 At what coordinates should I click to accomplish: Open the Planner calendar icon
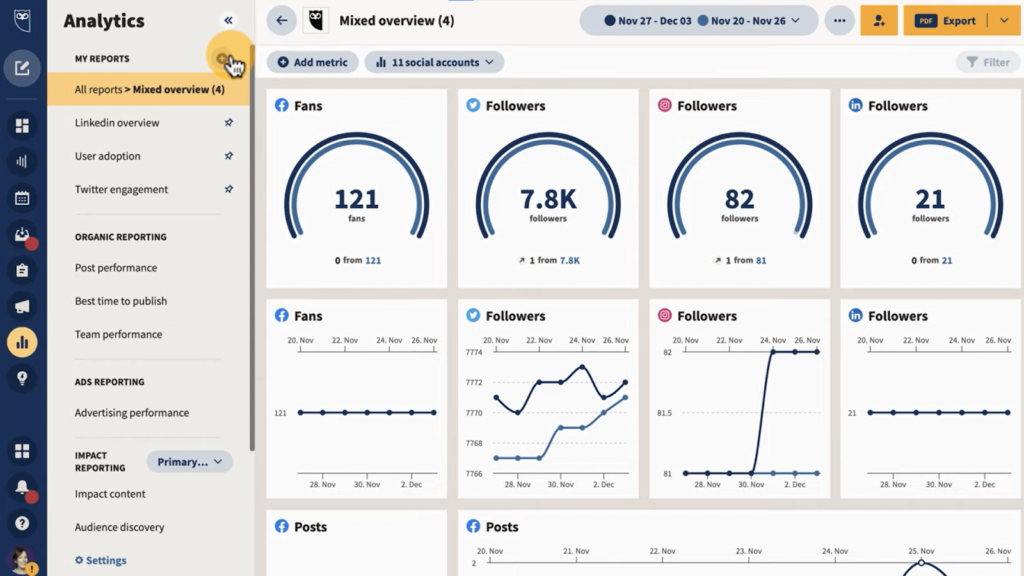22,198
